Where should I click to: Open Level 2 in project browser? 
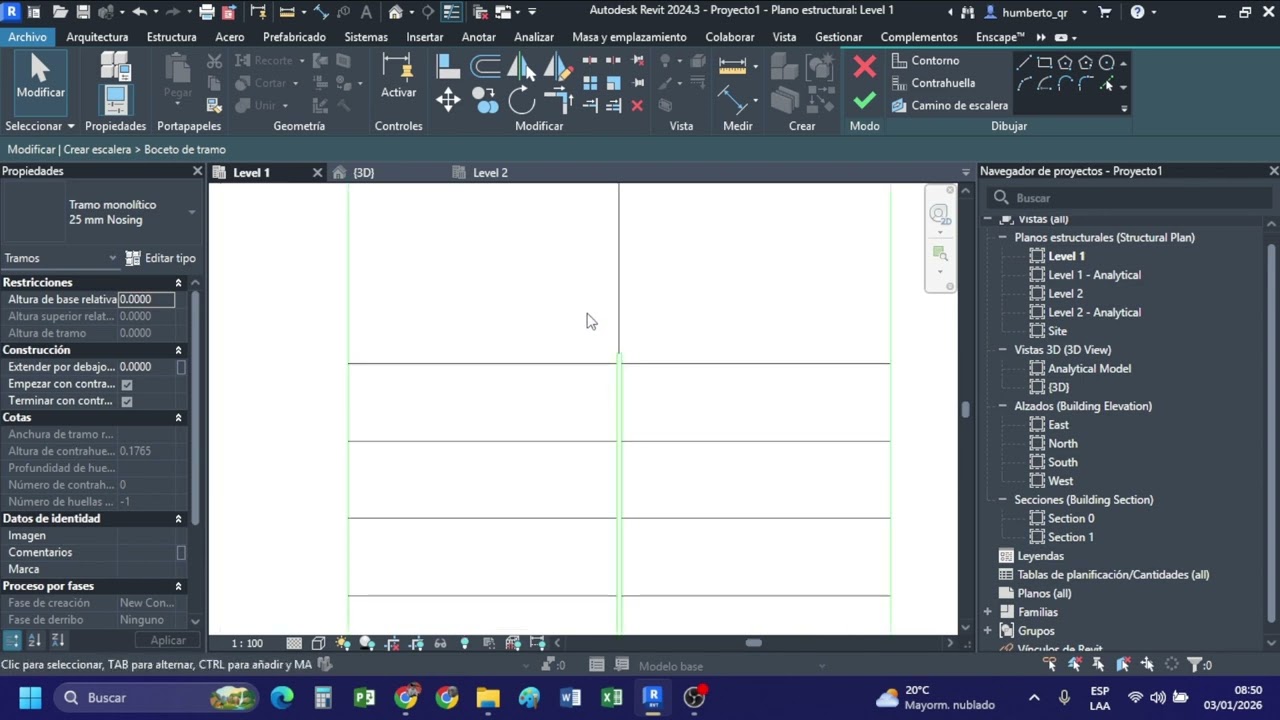click(x=1065, y=294)
